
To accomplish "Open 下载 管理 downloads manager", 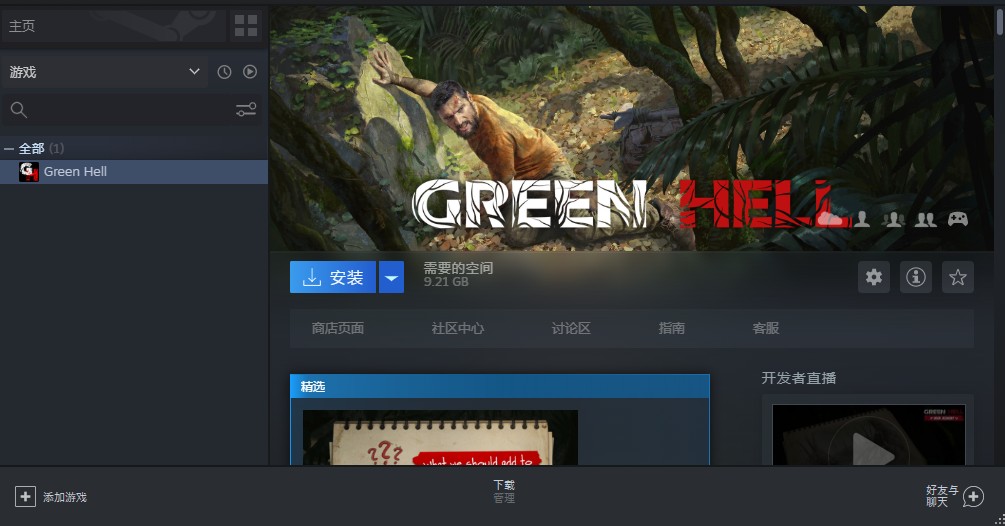I will [x=504, y=491].
